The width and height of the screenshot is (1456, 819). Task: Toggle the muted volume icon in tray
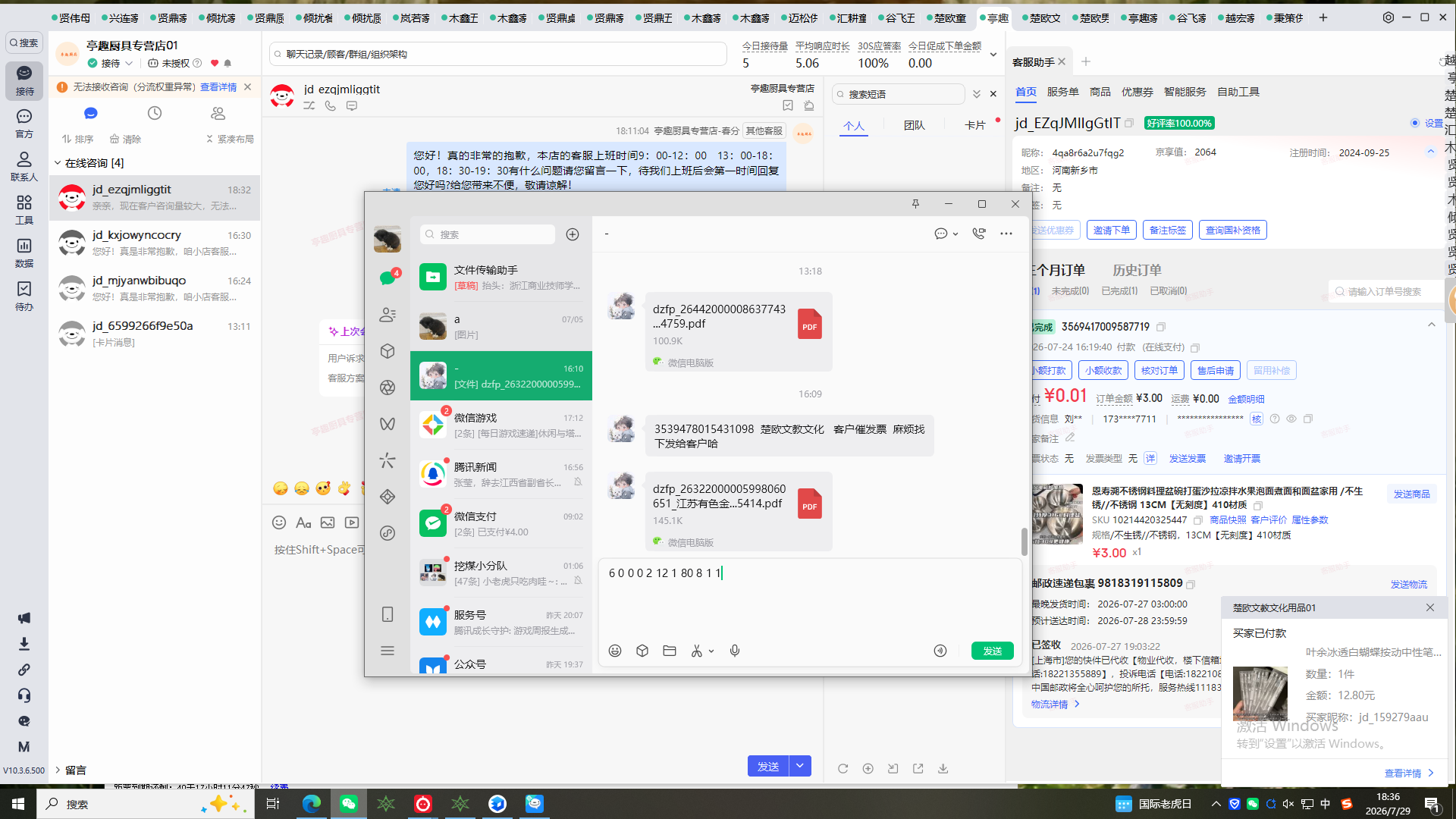[1288, 804]
